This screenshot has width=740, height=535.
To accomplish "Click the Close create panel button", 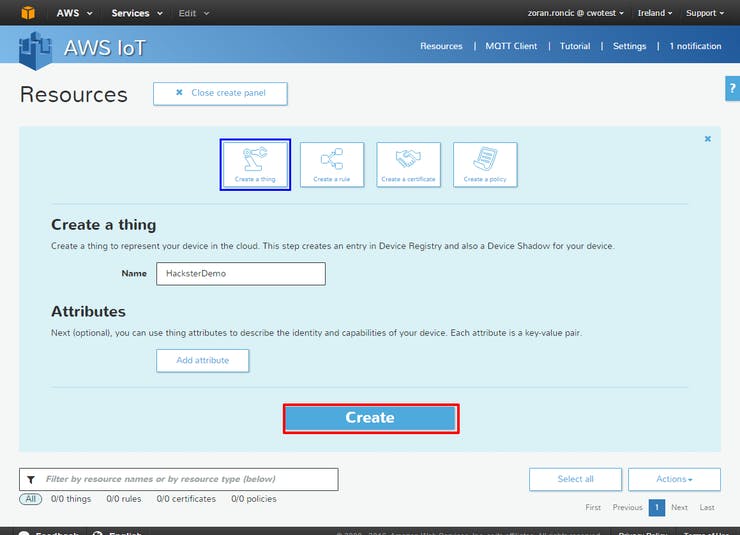I will coord(220,93).
